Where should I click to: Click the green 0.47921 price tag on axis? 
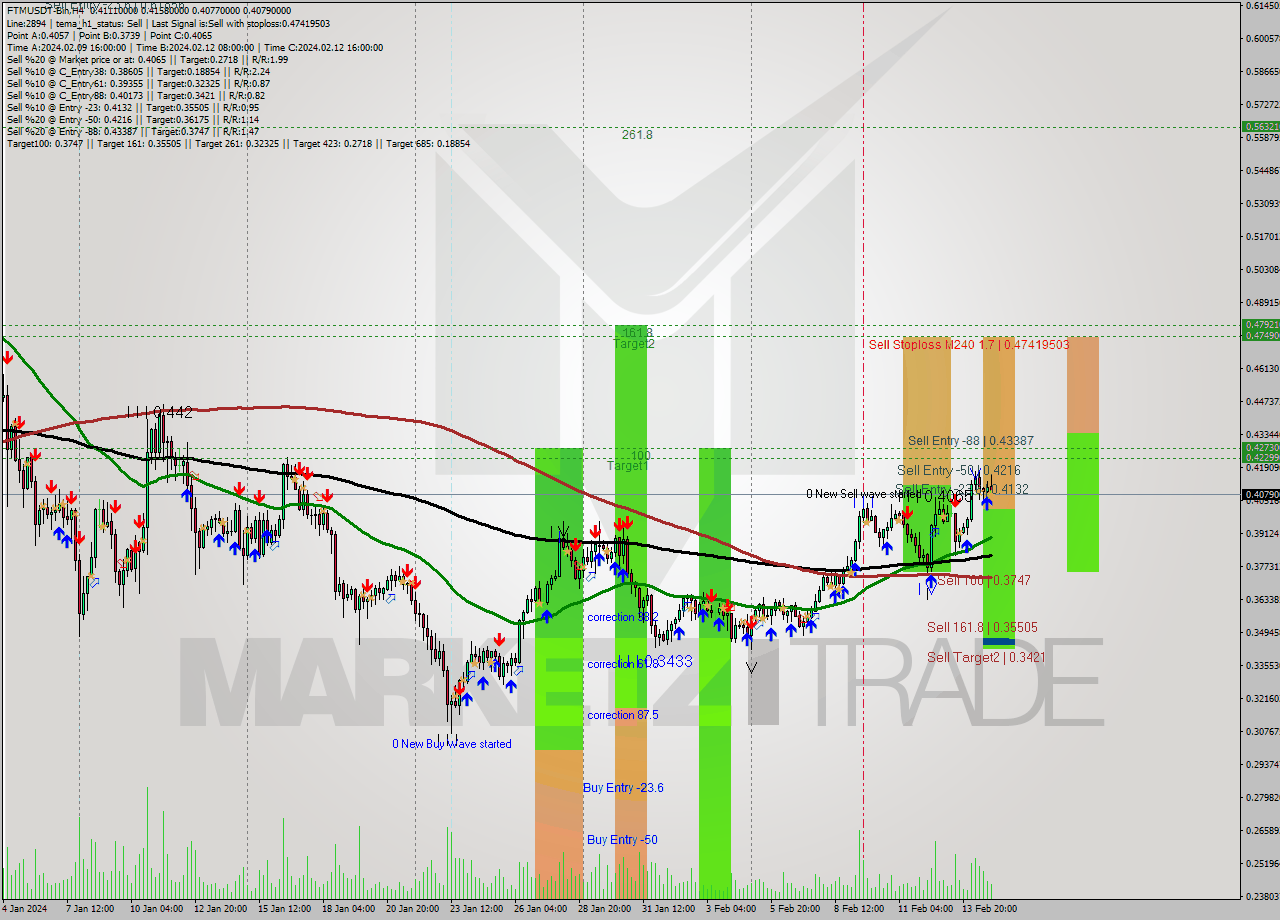(1260, 325)
